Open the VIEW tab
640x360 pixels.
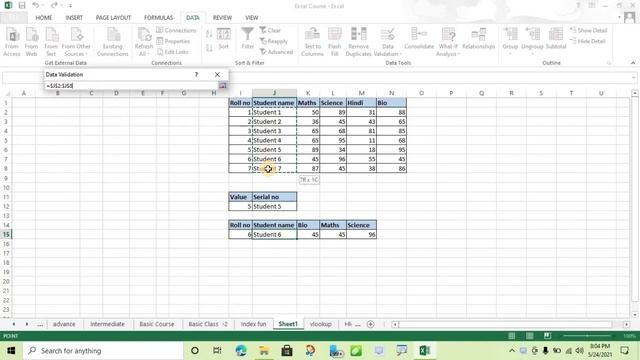pyautogui.click(x=251, y=18)
